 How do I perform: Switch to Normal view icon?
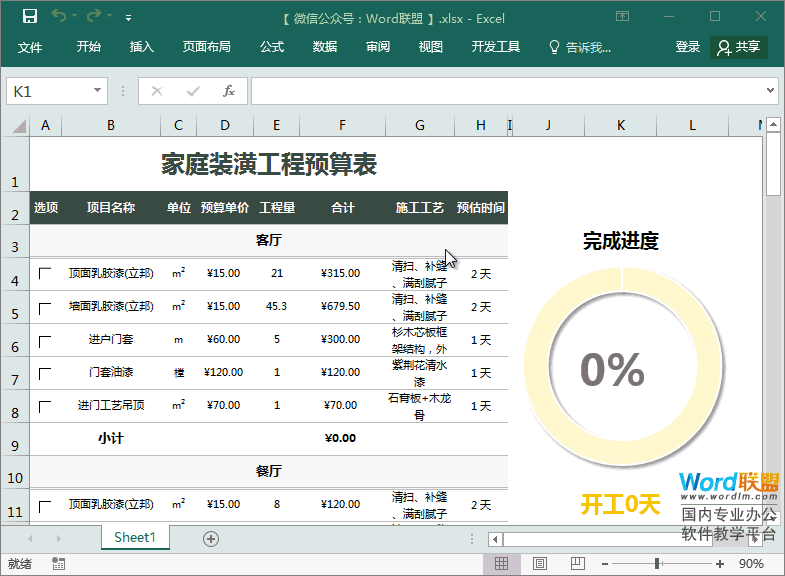click(501, 564)
